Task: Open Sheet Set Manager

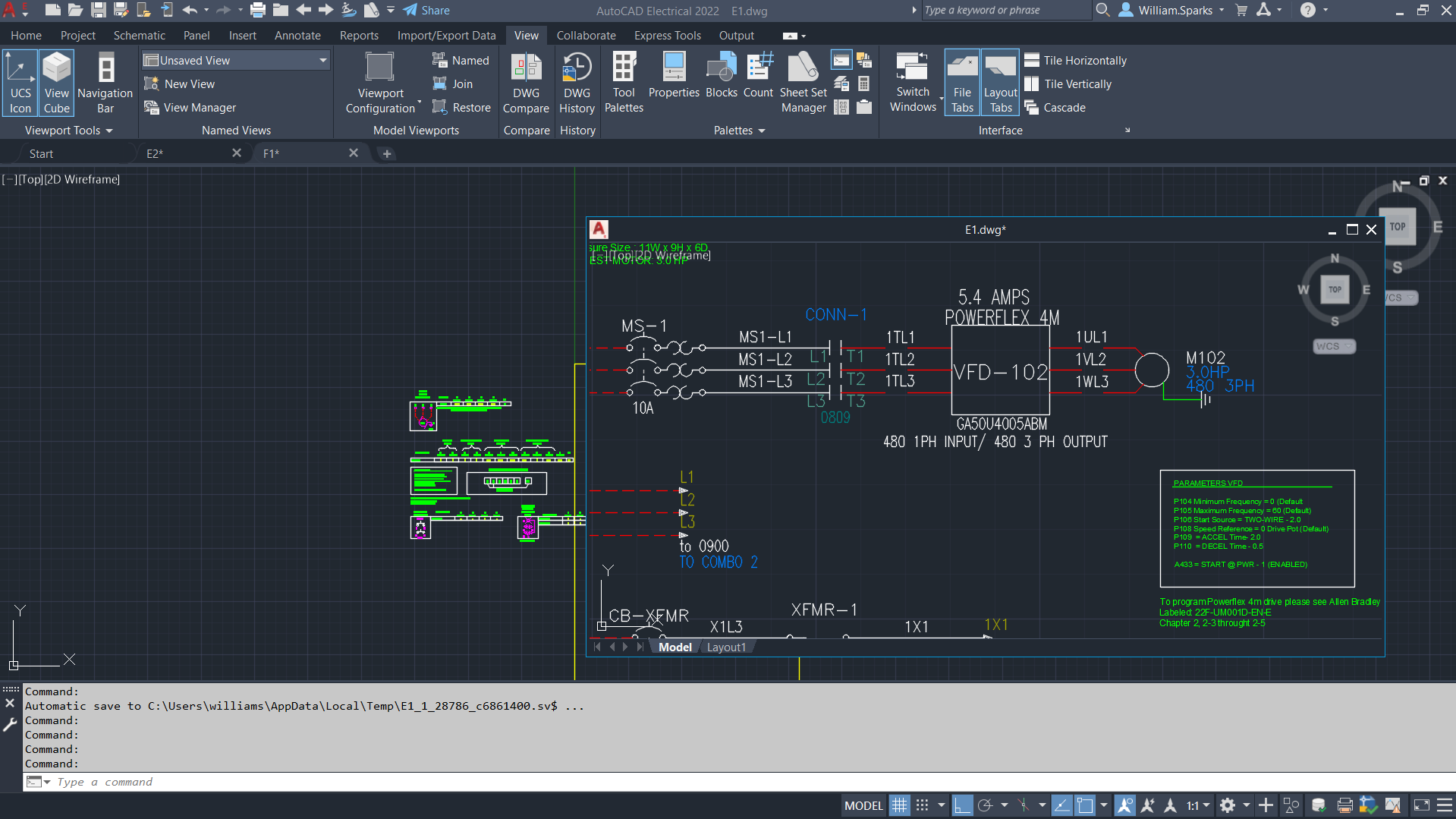Action: tap(803, 83)
